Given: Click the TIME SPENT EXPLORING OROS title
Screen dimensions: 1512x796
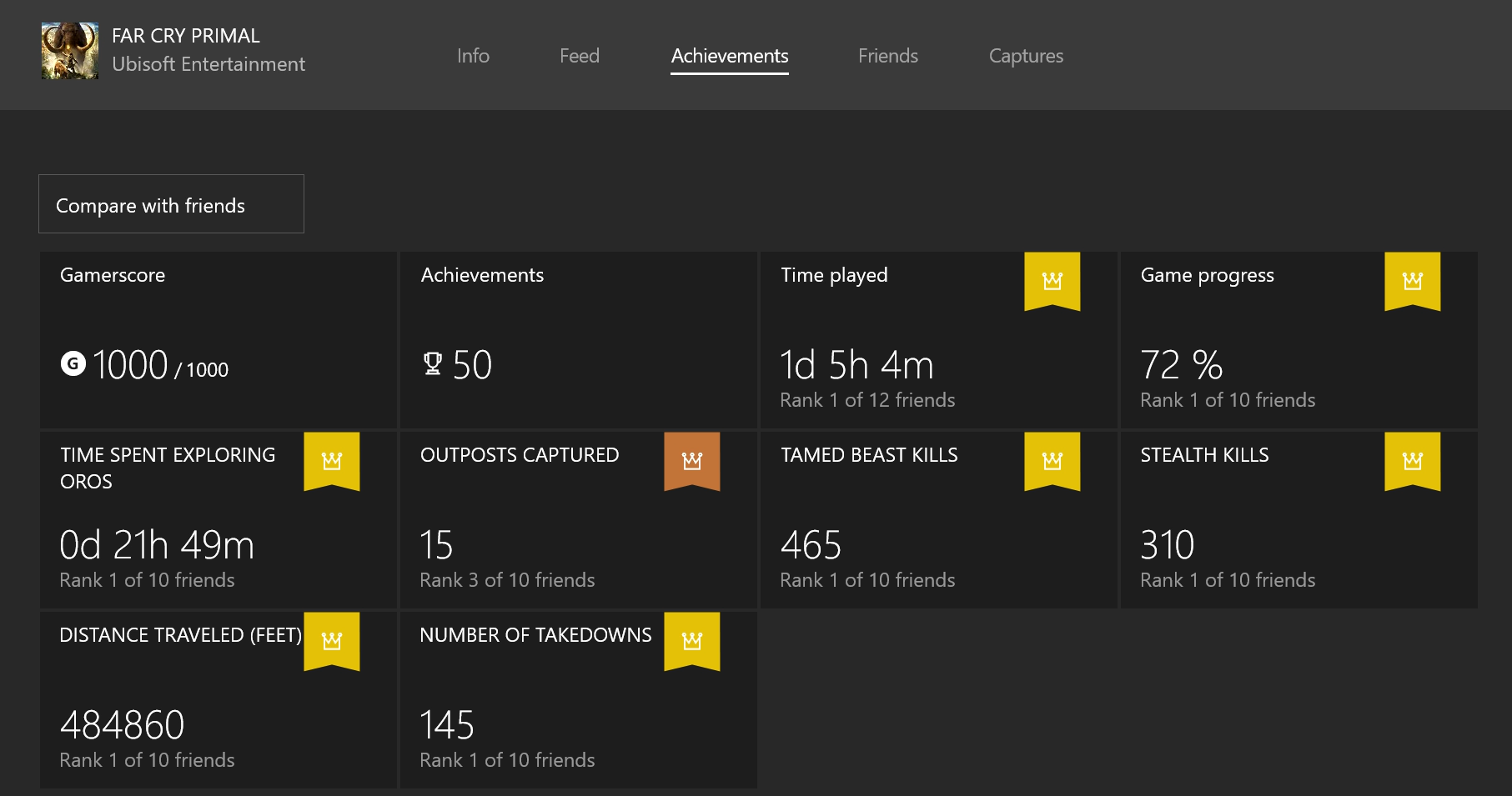Looking at the screenshot, I should [x=168, y=468].
